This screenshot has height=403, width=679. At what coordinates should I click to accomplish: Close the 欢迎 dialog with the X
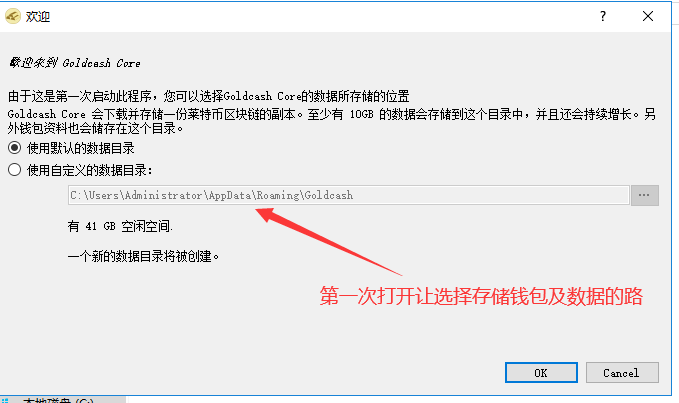tap(648, 16)
